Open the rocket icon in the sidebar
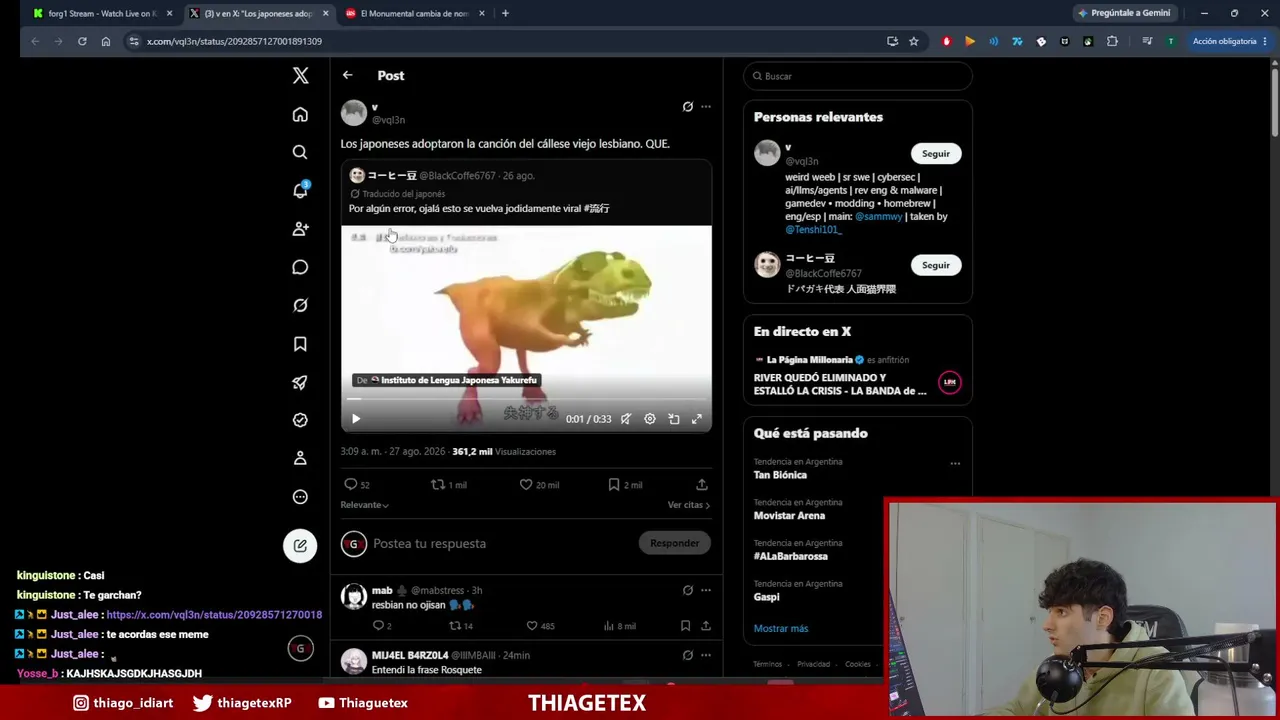 coord(300,382)
